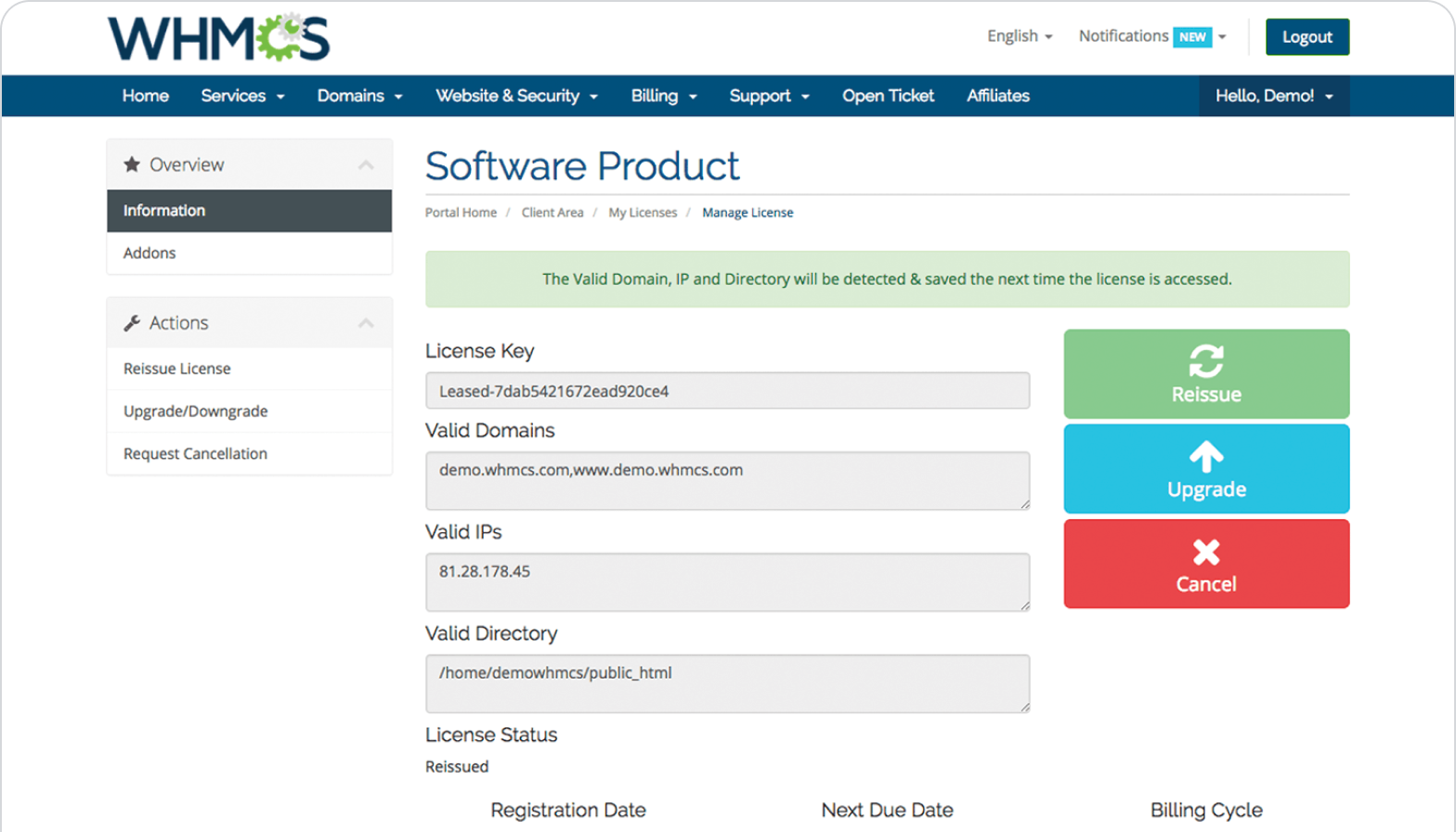Image resolution: width=1456 pixels, height=832 pixels.
Task: Click the Reissued status text
Action: click(457, 767)
